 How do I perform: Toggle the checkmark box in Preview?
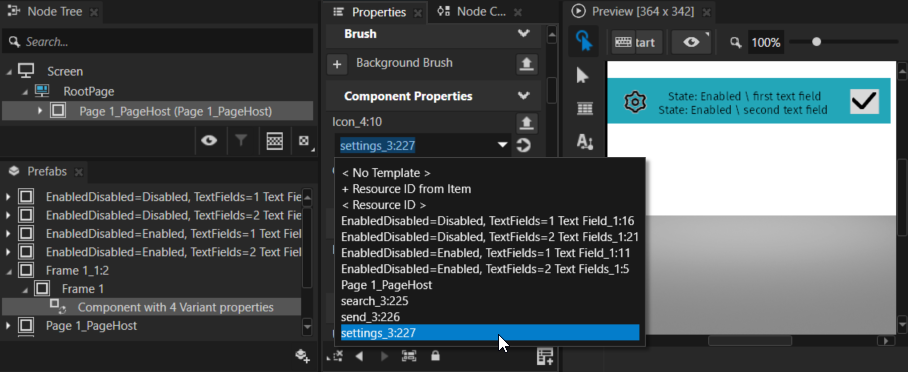pos(865,101)
